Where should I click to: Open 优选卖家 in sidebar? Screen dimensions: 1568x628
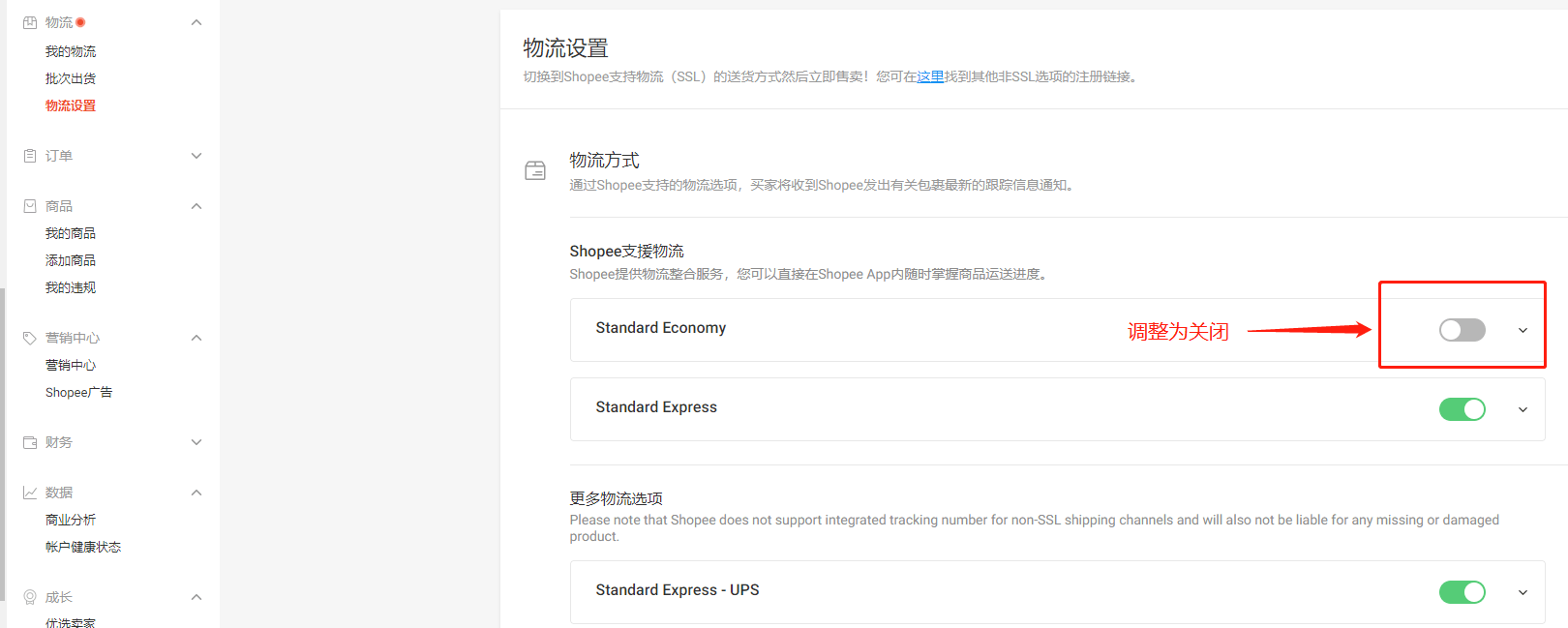coord(71,622)
